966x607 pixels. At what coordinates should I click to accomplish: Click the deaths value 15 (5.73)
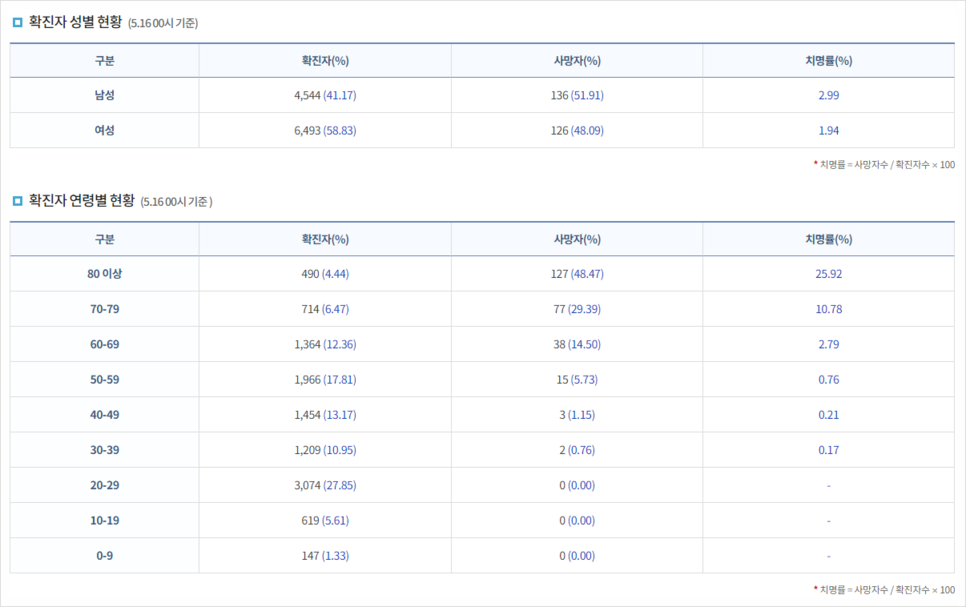pos(577,379)
